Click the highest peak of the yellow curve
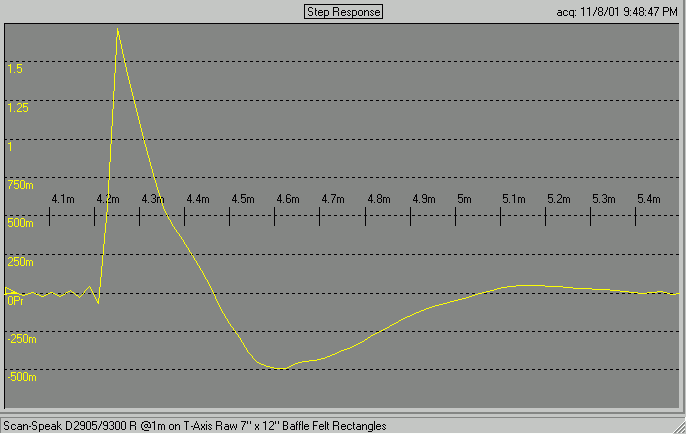Image resolution: width=686 pixels, height=434 pixels. [117, 29]
